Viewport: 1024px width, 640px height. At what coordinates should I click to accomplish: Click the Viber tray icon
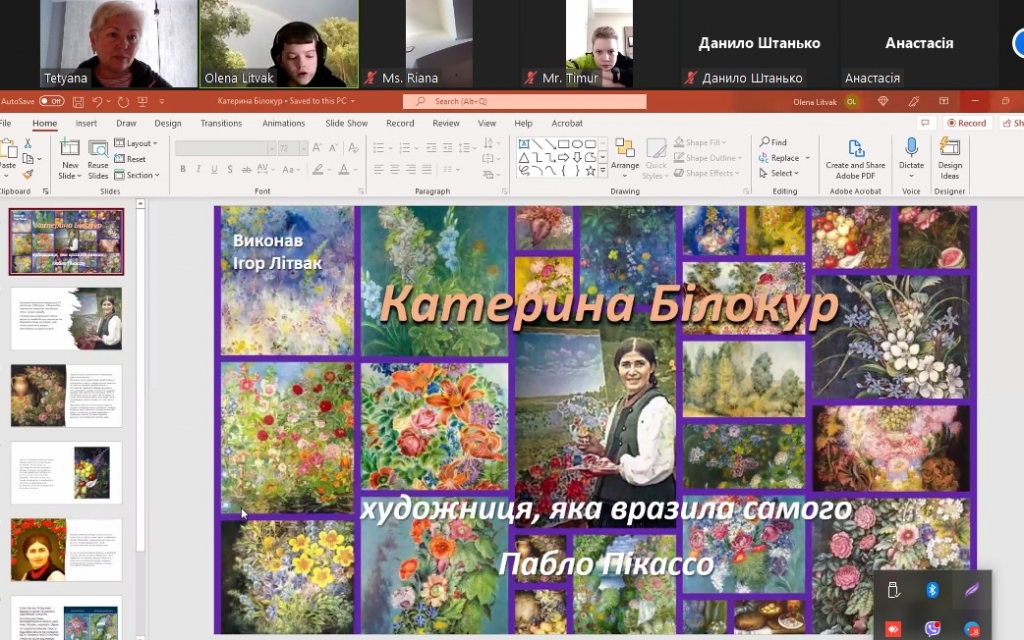tap(932, 629)
